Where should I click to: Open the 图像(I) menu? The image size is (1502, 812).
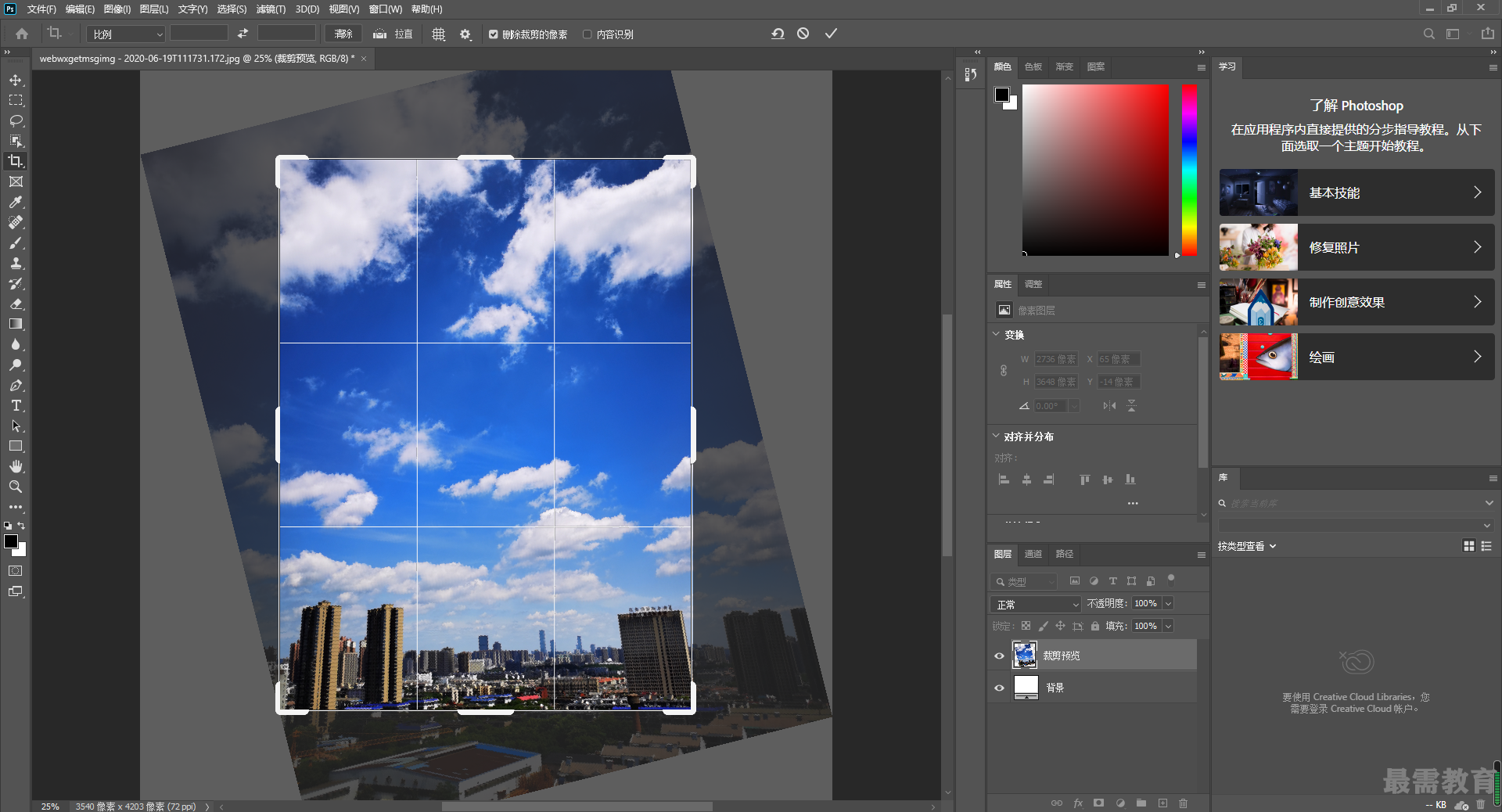point(117,9)
